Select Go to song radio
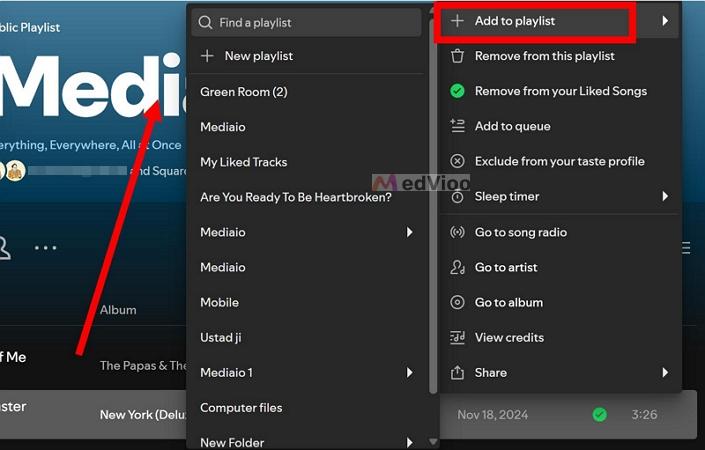This screenshot has height=450, width=705. pos(559,232)
